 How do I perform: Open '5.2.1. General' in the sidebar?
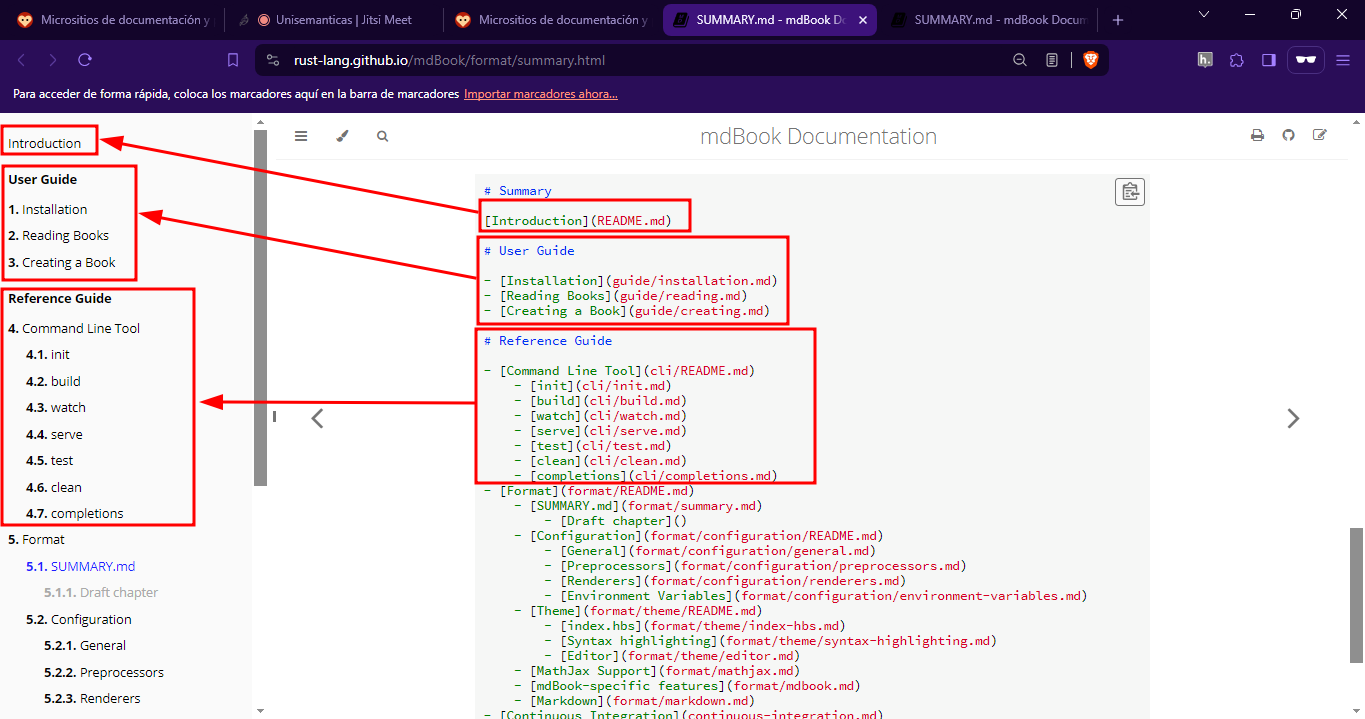[x=85, y=646]
